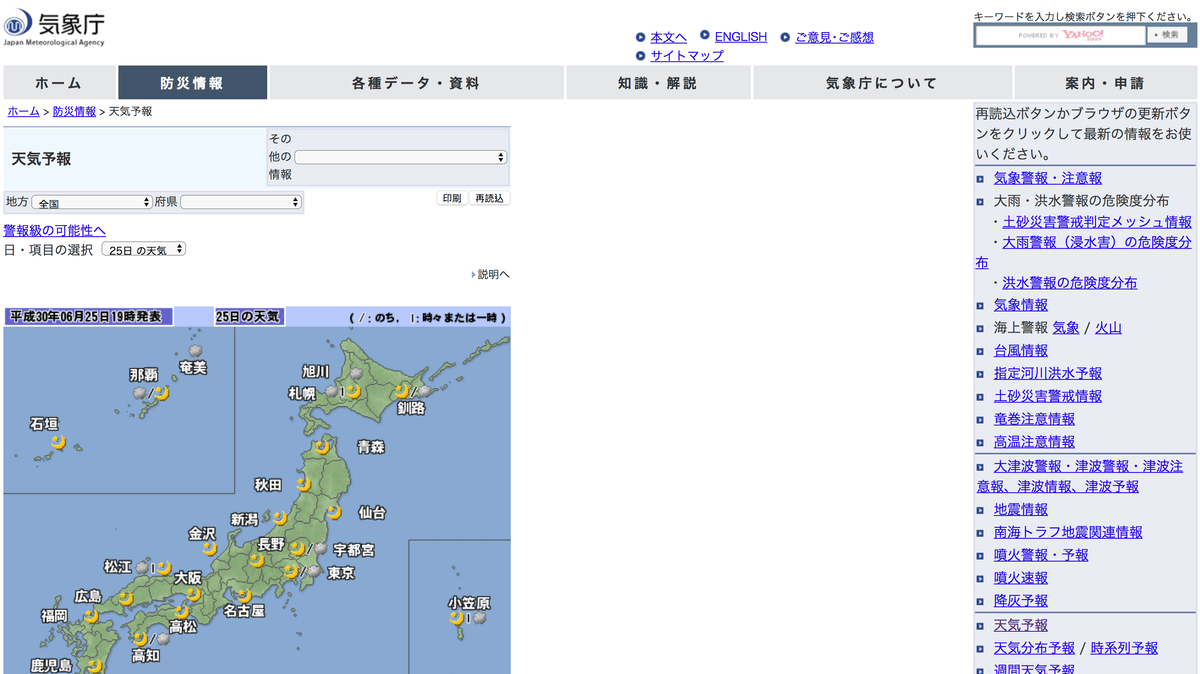Switch to the 知識・解説 tab
This screenshot has width=1200, height=674.
pos(658,82)
